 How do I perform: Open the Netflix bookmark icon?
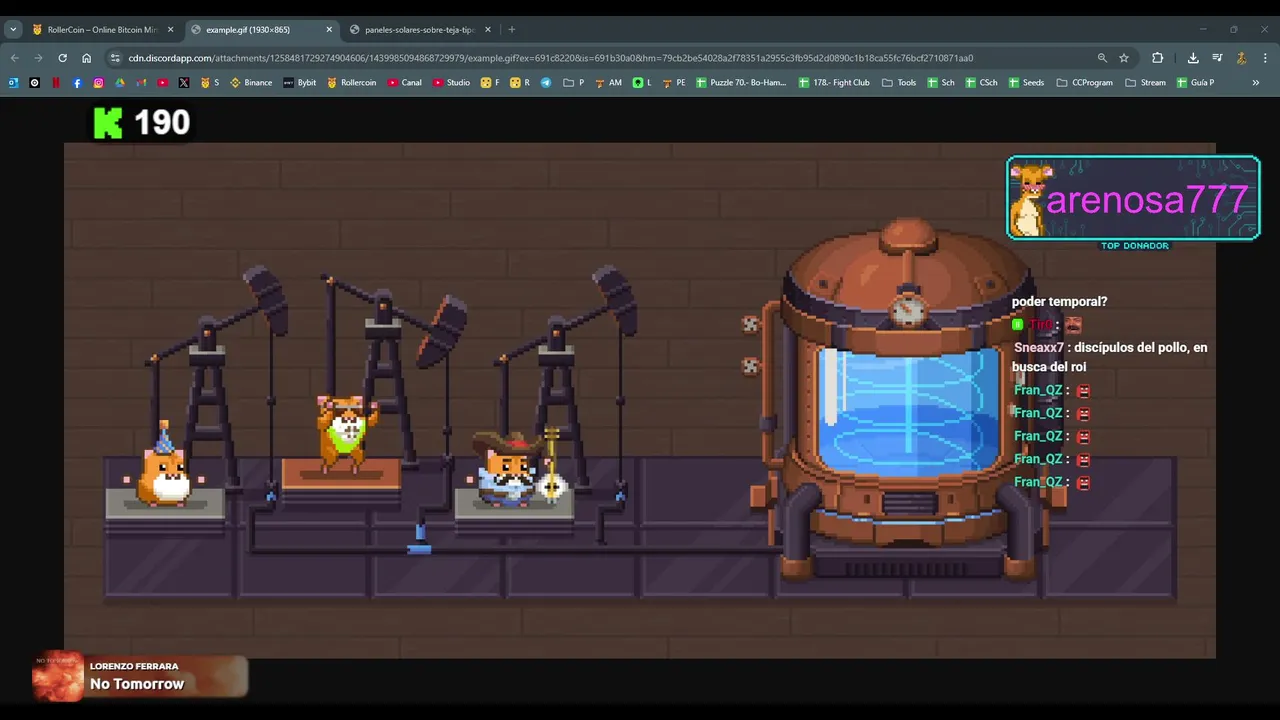(x=56, y=82)
